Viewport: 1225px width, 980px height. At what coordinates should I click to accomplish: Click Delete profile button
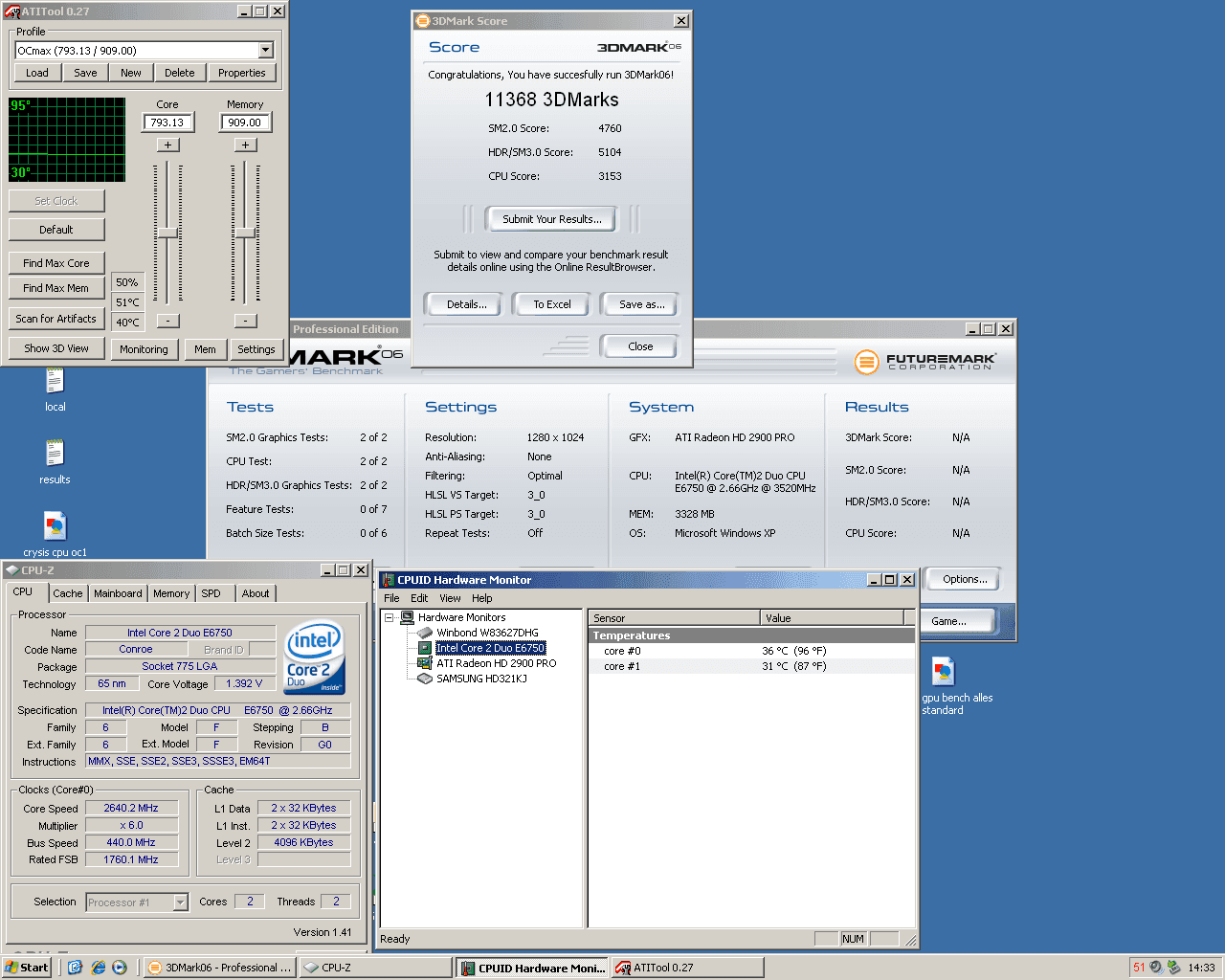pyautogui.click(x=180, y=73)
